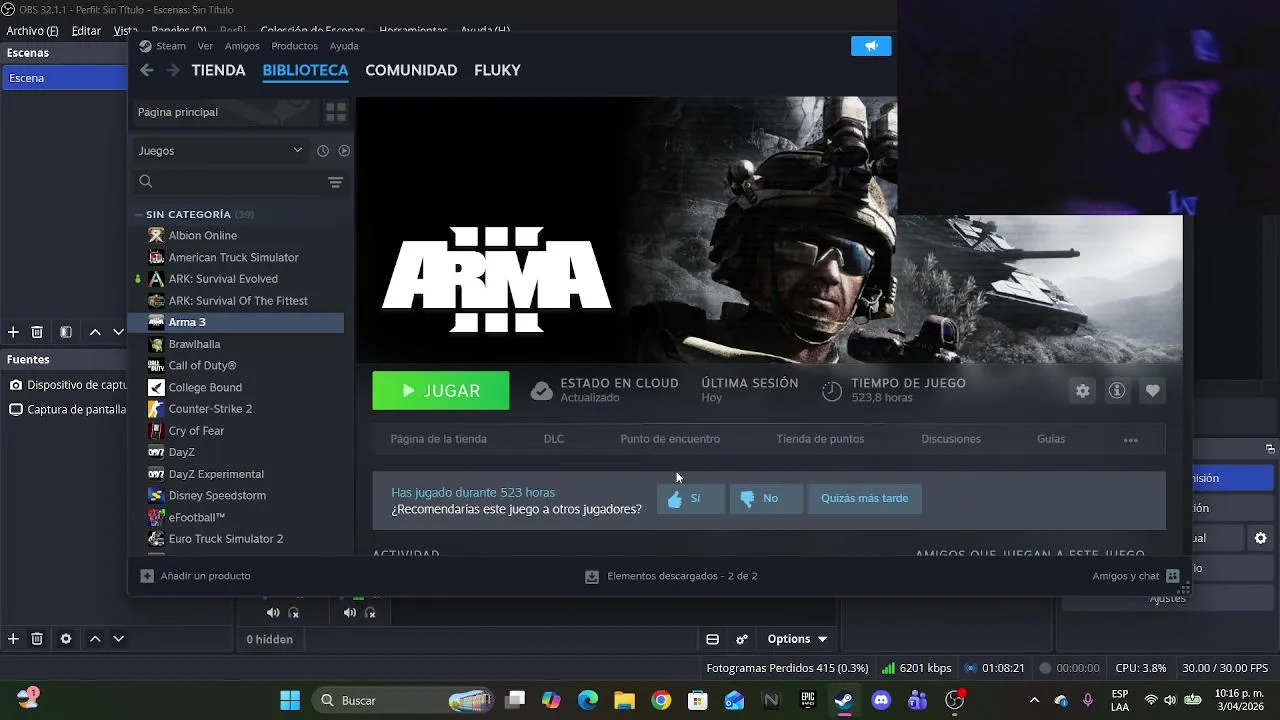Sort library by recent activity clock icon

[323, 151]
